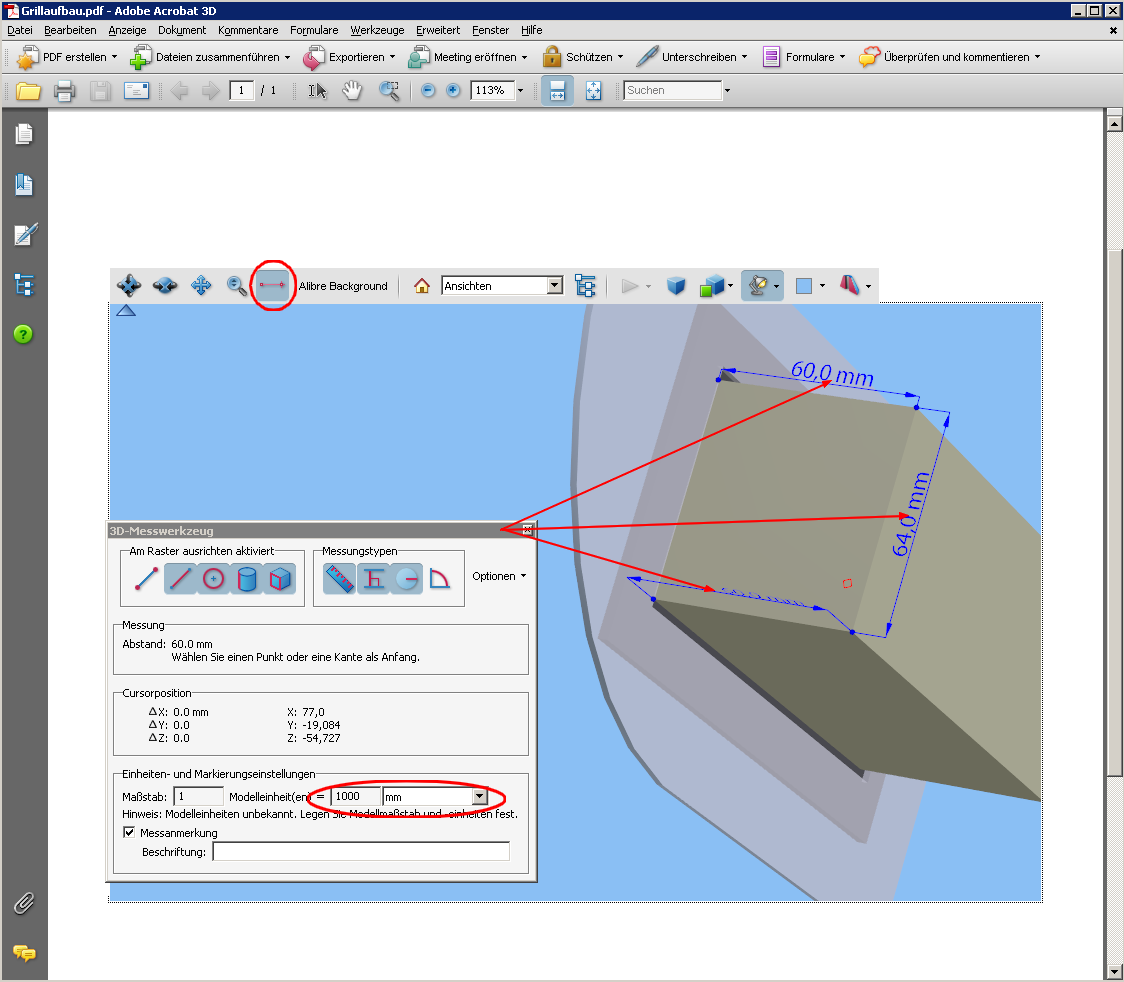Select perpendicular dimension measurement type
The width and height of the screenshot is (1124, 982).
[x=373, y=578]
